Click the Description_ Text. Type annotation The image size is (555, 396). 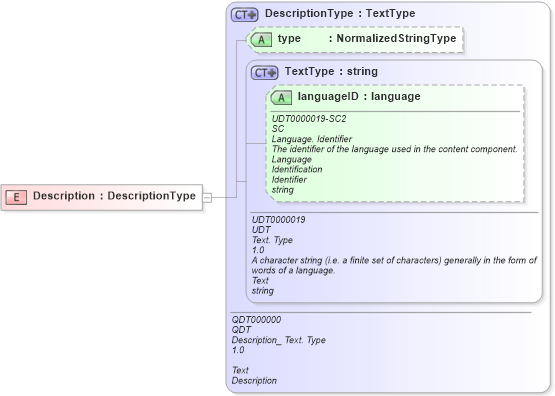tap(279, 340)
